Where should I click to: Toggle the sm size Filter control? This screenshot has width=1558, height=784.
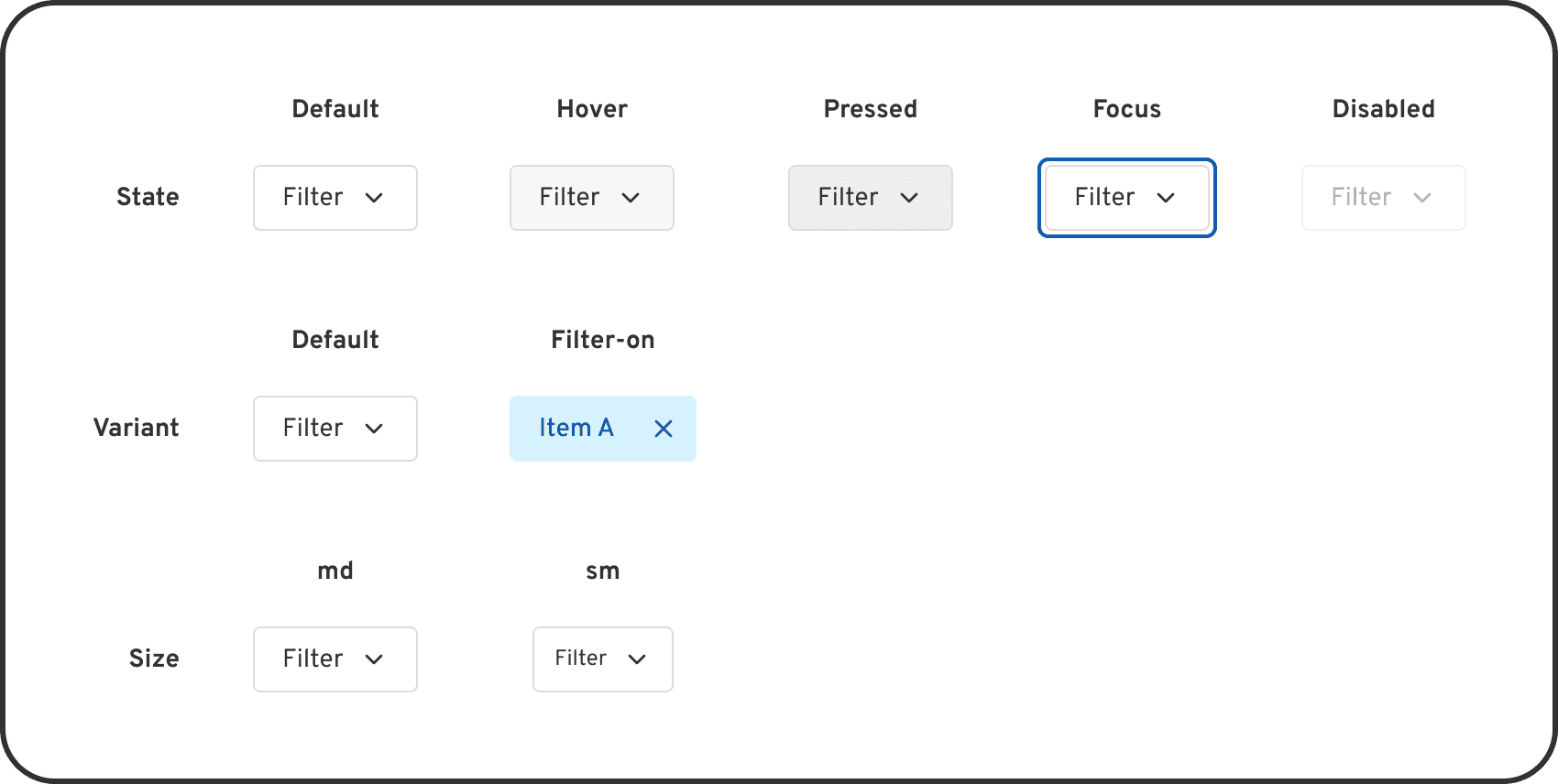(602, 659)
